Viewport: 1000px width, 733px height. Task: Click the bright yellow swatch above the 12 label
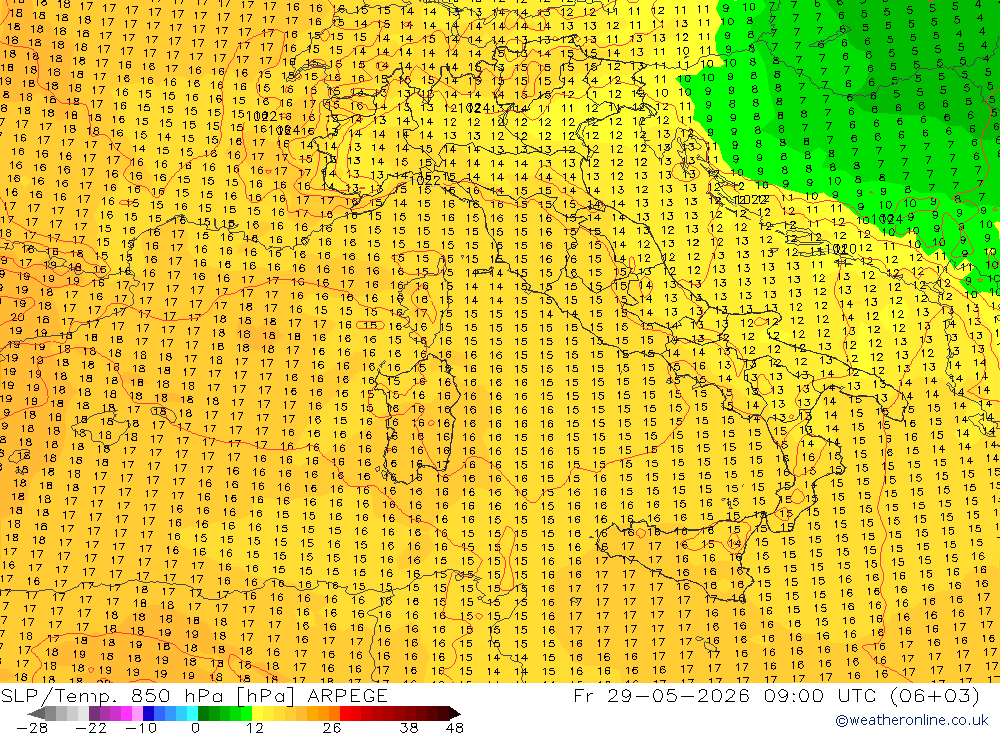tap(257, 713)
